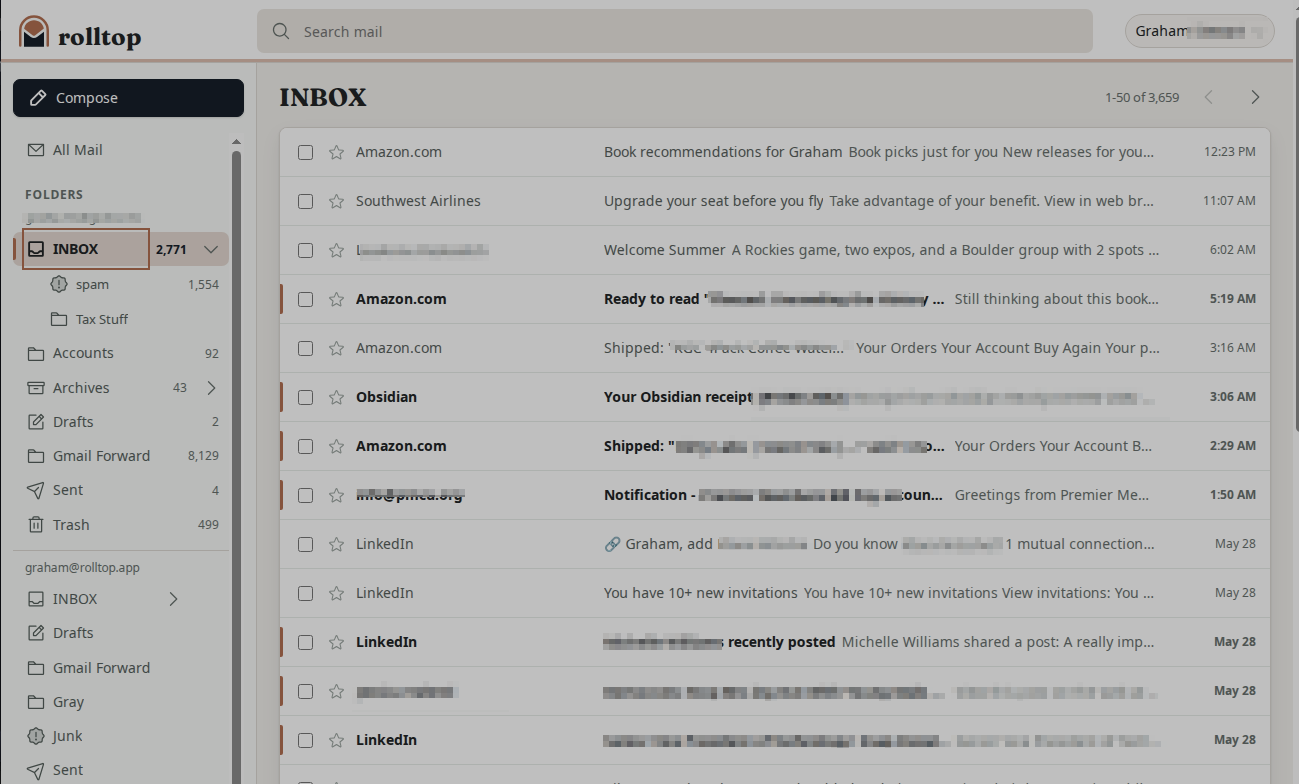Click the FOLDERS heading

(x=54, y=195)
